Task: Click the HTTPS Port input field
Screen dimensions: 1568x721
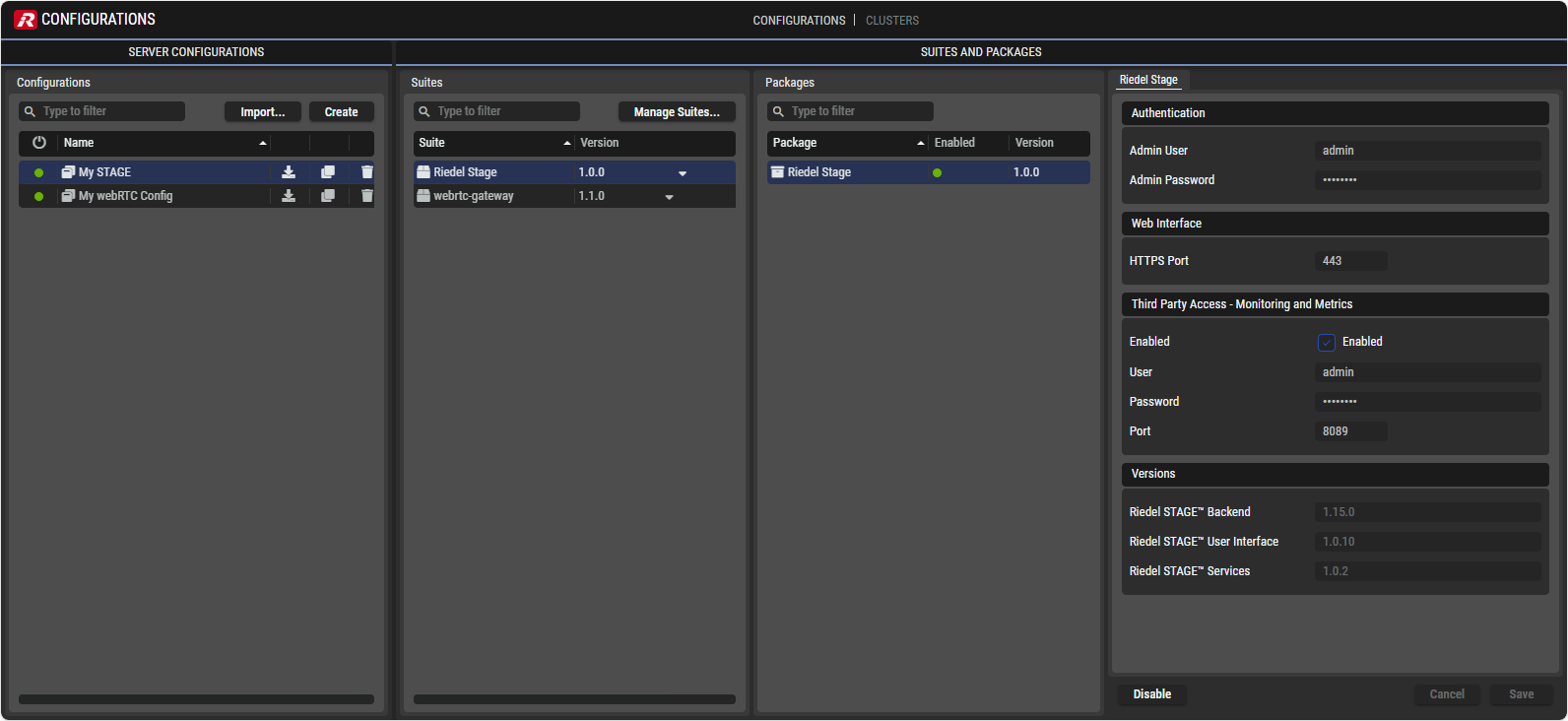Action: [1350, 261]
